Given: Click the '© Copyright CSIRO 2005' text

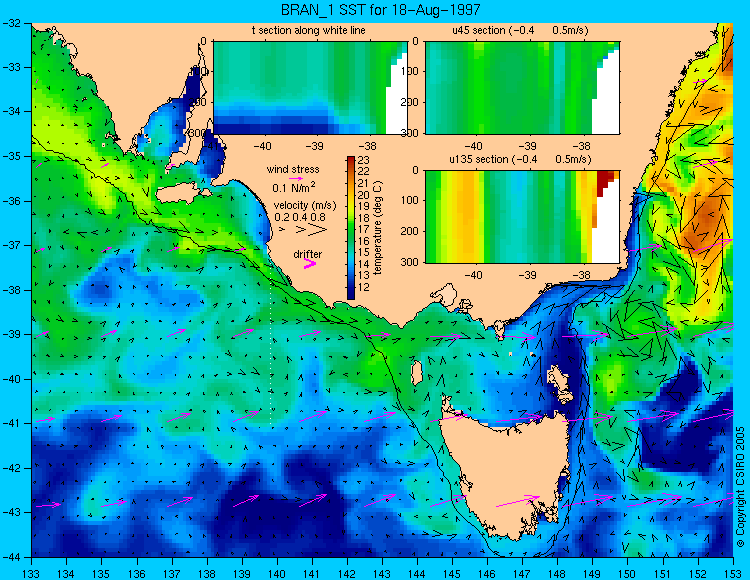Looking at the screenshot, I should point(740,487).
